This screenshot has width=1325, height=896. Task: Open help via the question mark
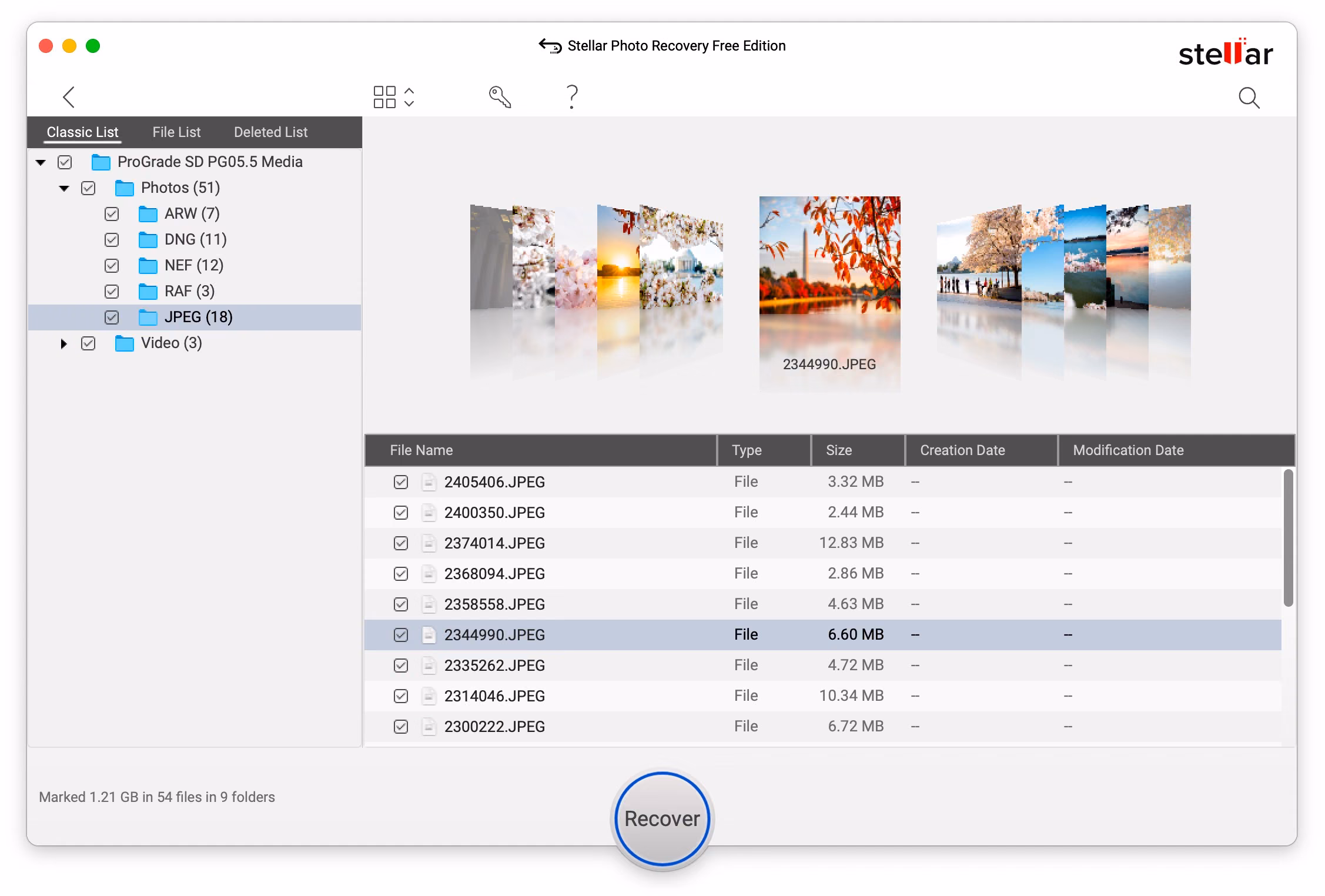pos(572,97)
